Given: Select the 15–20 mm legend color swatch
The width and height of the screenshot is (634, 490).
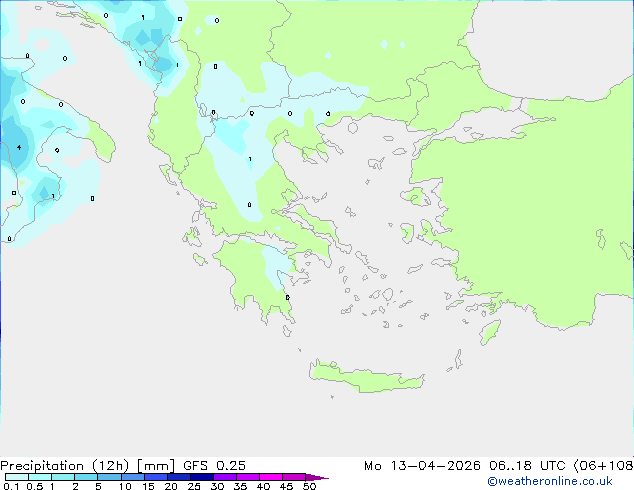Looking at the screenshot, I should point(156,477).
